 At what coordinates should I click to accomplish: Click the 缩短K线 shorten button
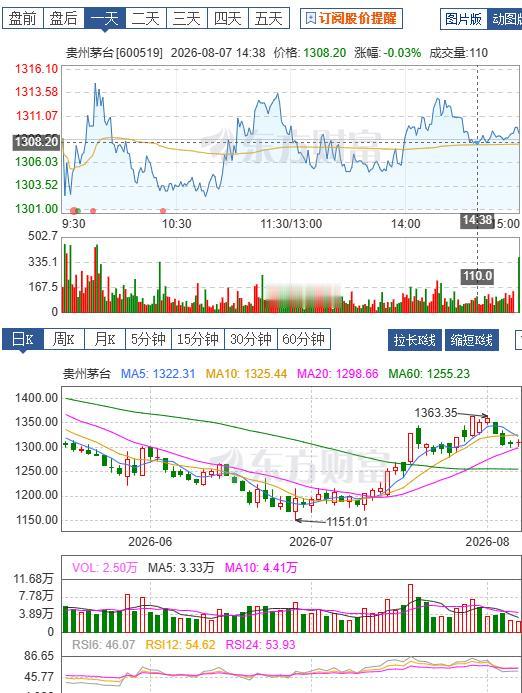472,340
